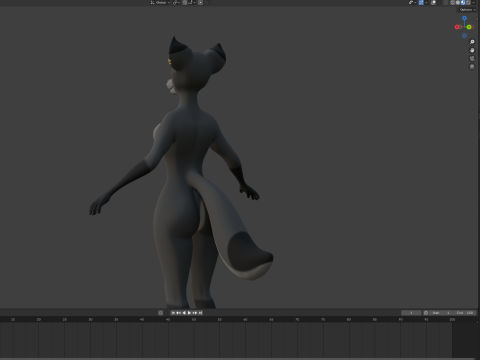Open the Options dropdown

467,10
